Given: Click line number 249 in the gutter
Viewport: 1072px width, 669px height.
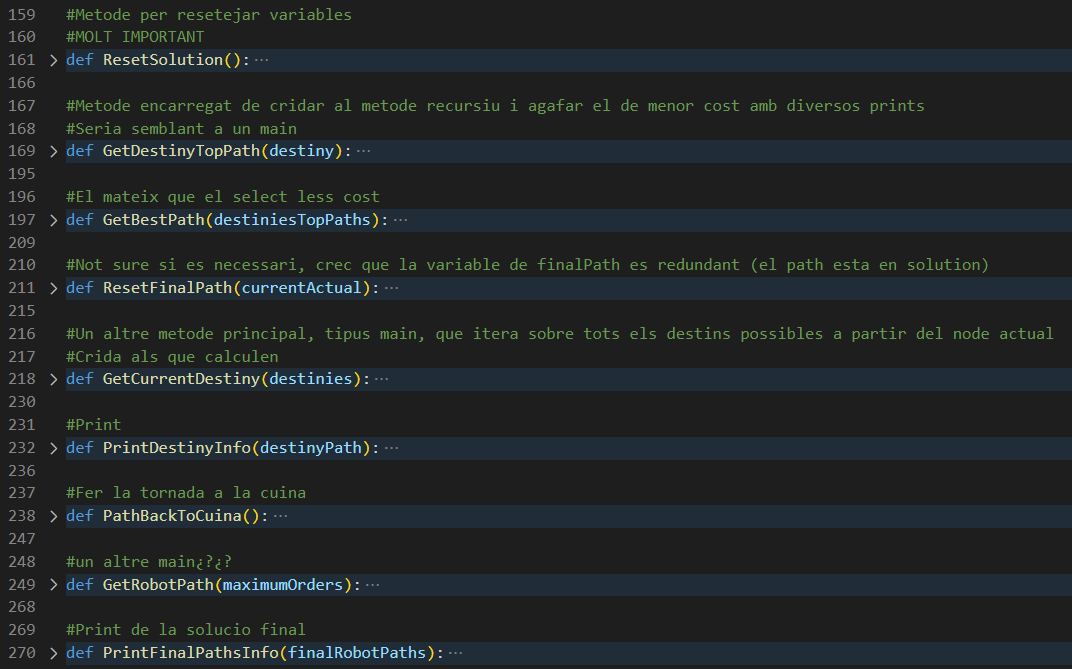Looking at the screenshot, I should click(22, 585).
